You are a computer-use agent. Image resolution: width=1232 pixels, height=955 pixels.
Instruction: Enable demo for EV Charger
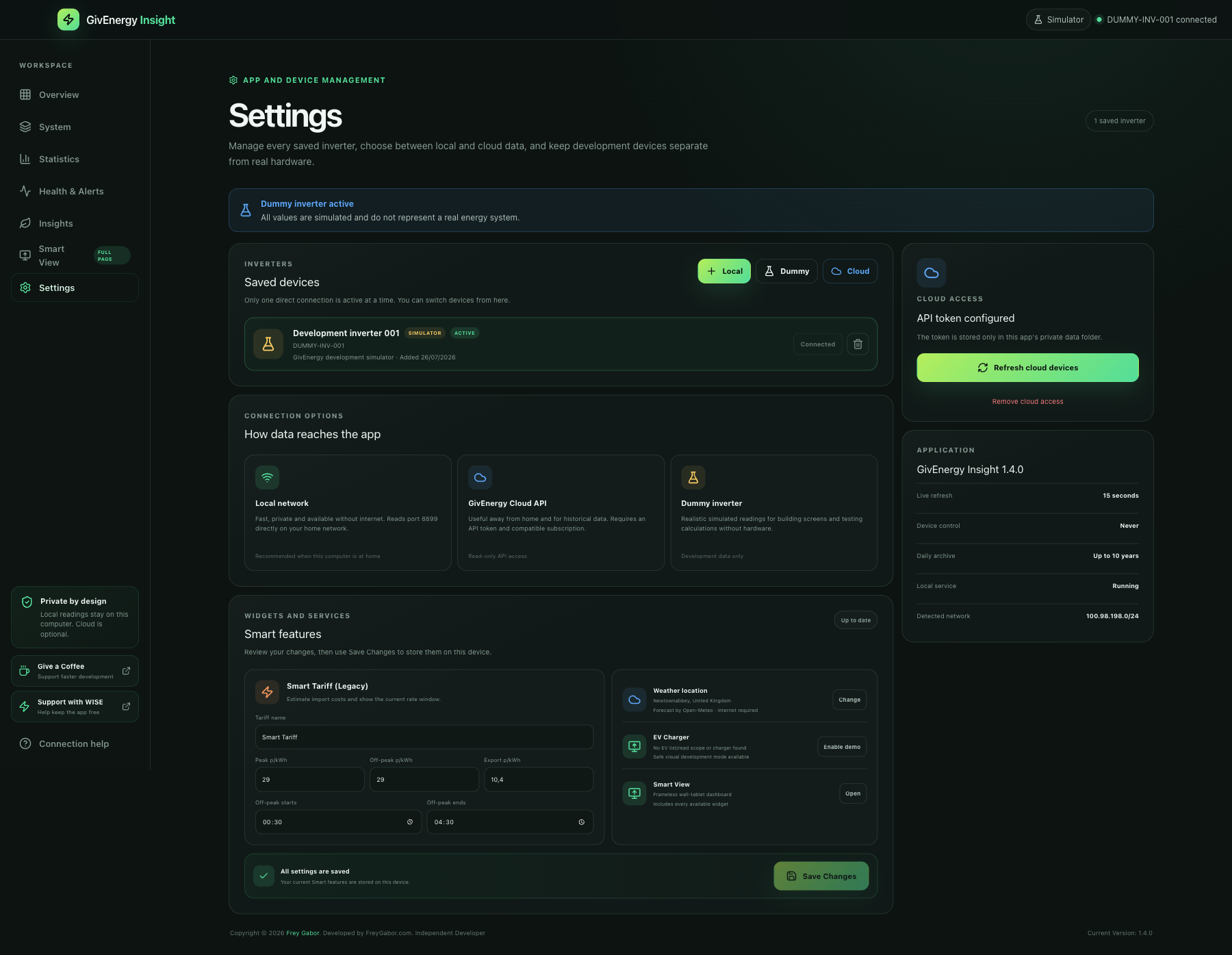click(x=842, y=747)
